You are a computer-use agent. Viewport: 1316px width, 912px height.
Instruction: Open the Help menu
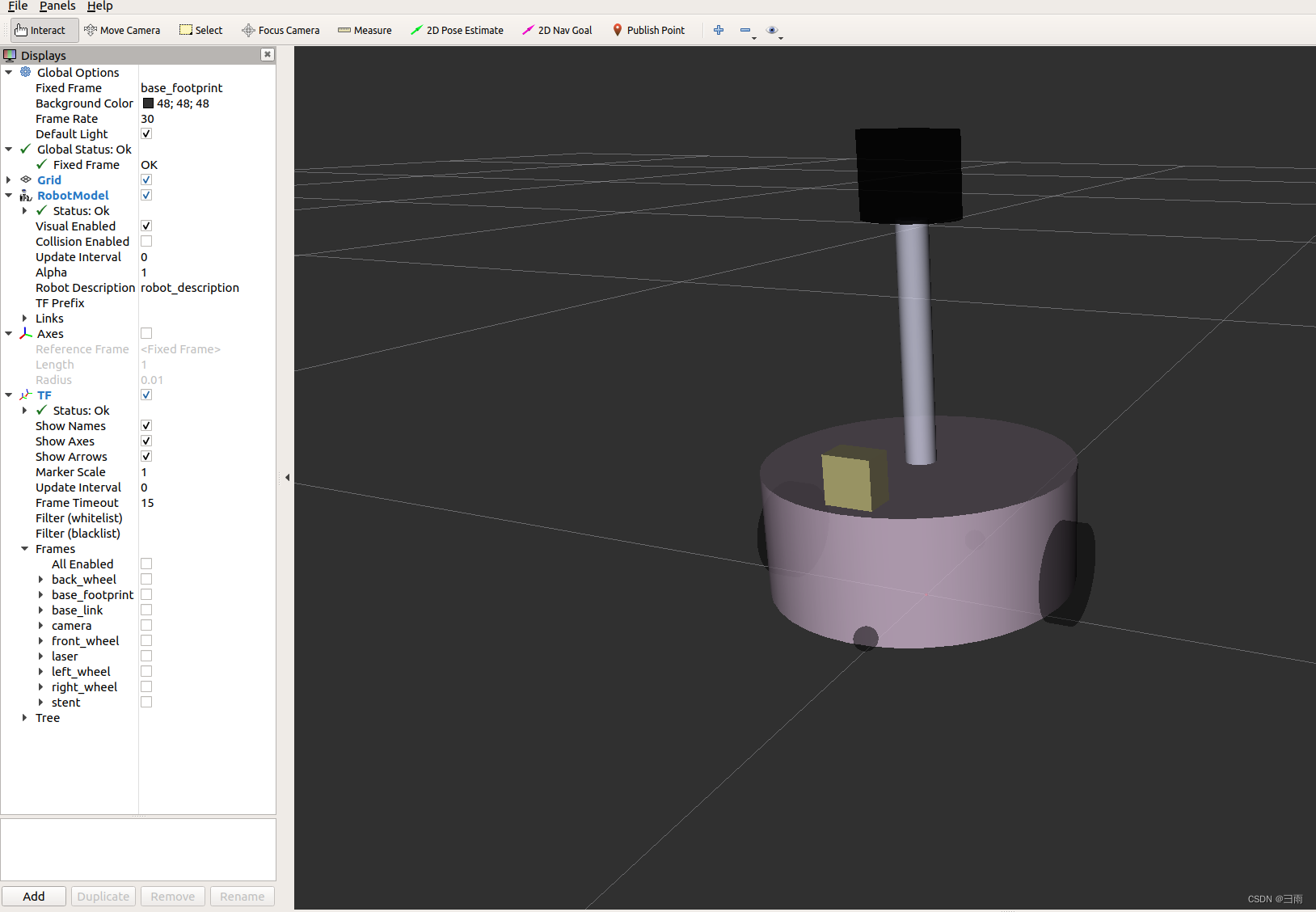[100, 6]
